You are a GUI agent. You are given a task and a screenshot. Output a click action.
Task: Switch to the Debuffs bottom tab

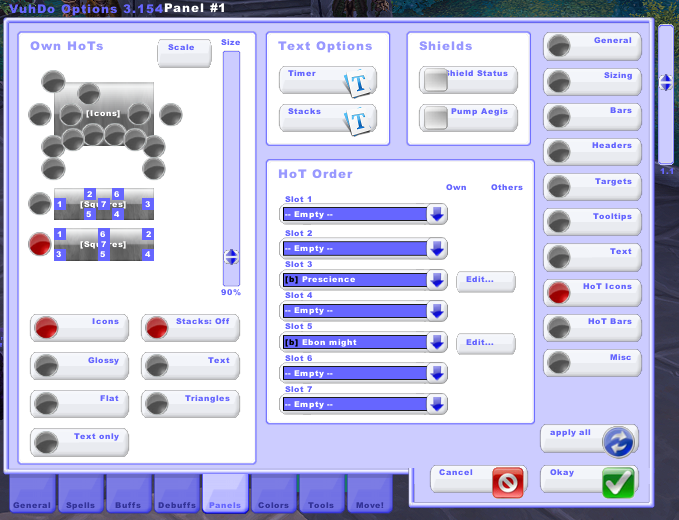pos(176,497)
